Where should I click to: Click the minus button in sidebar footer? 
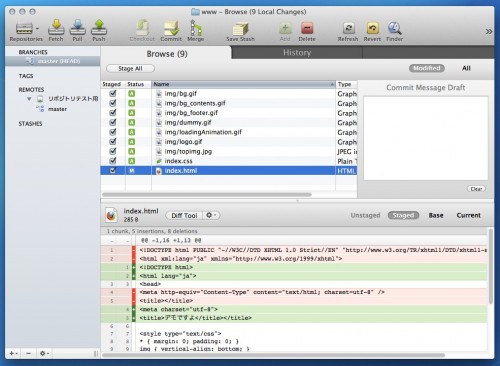[29, 353]
